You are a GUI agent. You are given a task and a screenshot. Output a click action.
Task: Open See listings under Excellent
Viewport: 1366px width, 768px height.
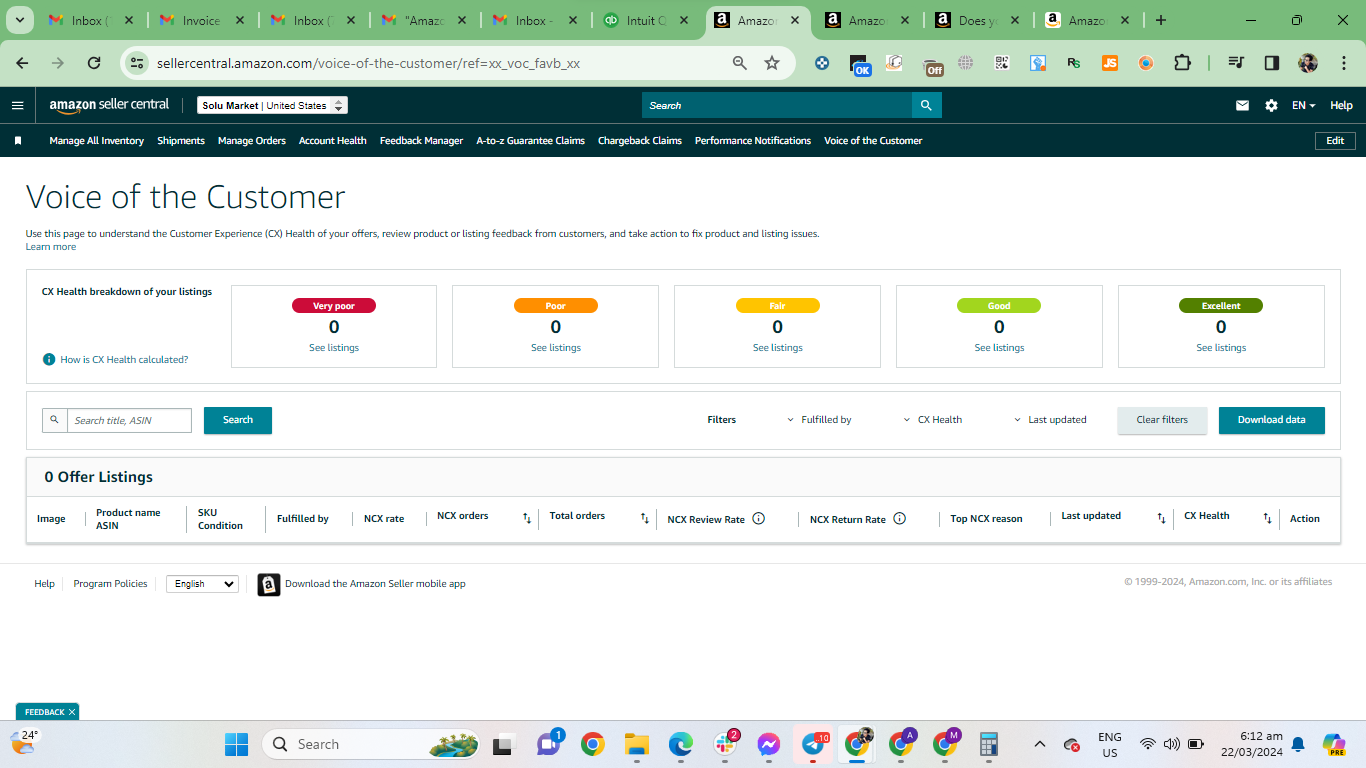[1221, 348]
